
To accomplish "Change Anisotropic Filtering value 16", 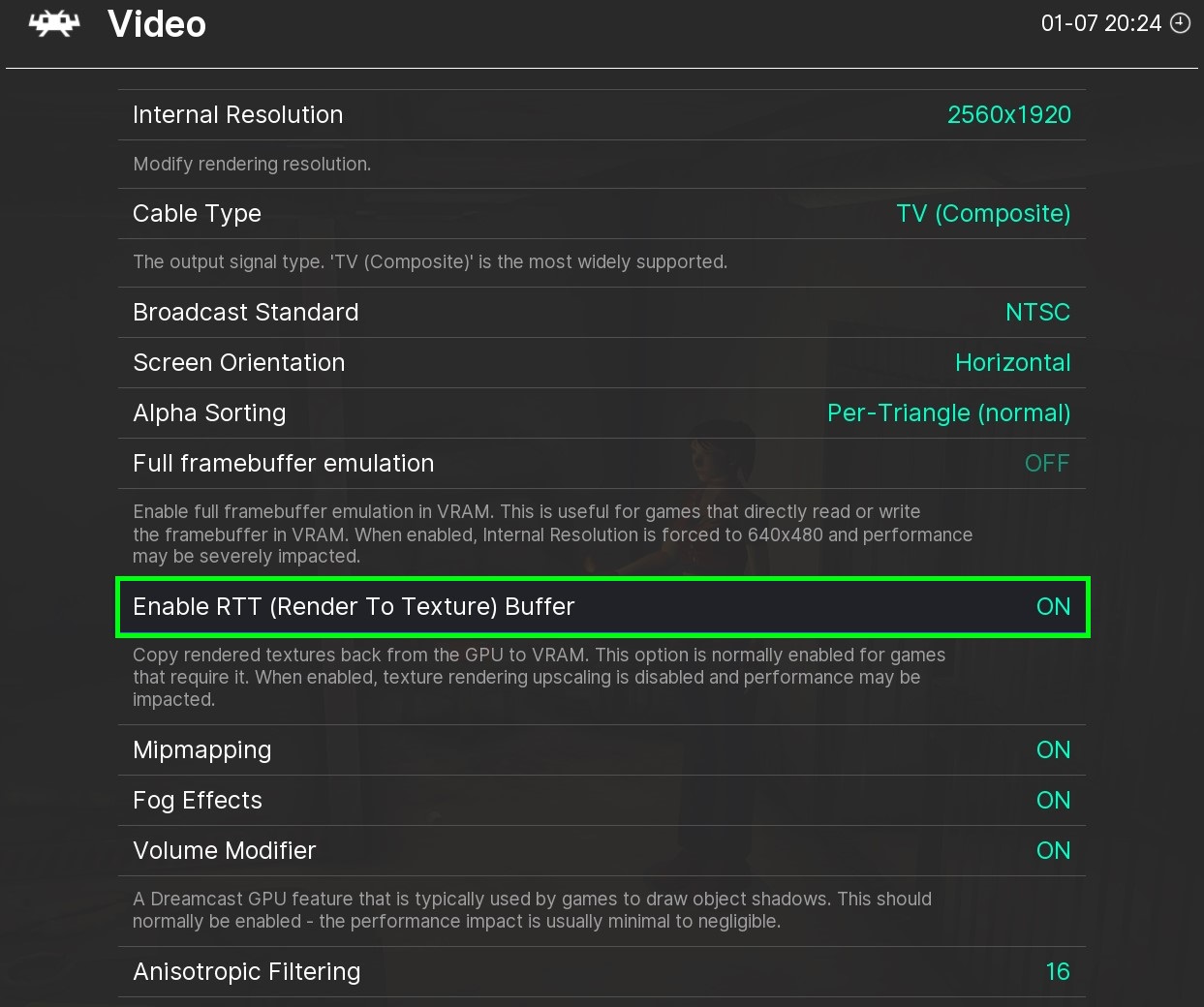I will (x=1057, y=972).
